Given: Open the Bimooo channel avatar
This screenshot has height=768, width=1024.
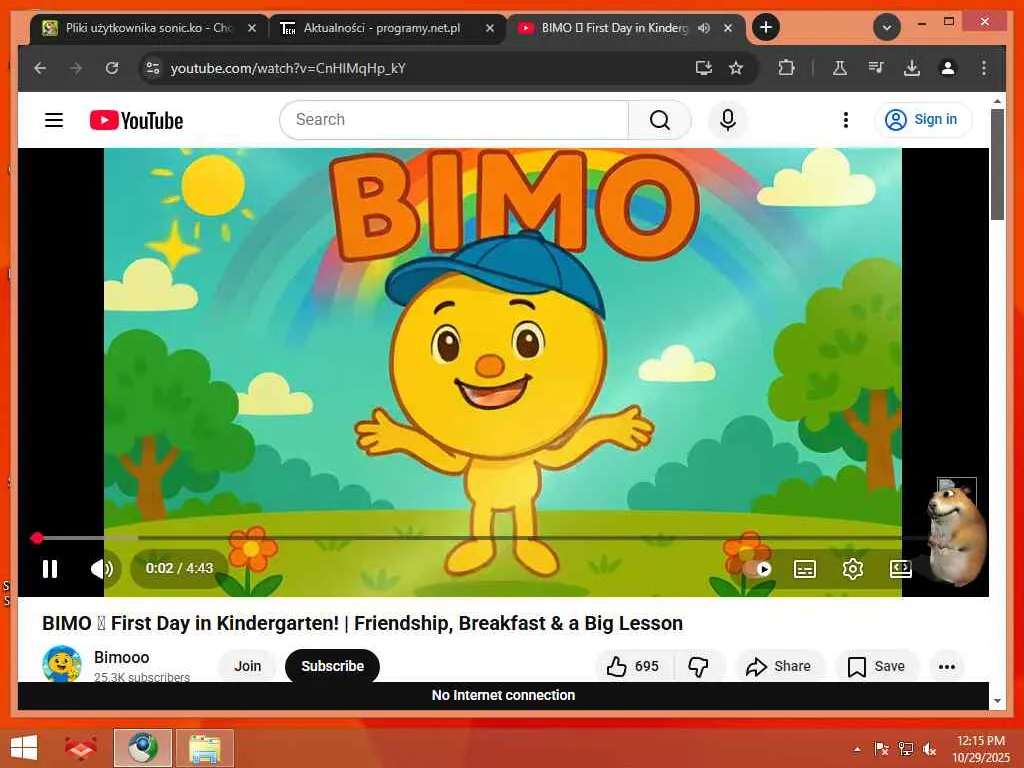Looking at the screenshot, I should 61,664.
